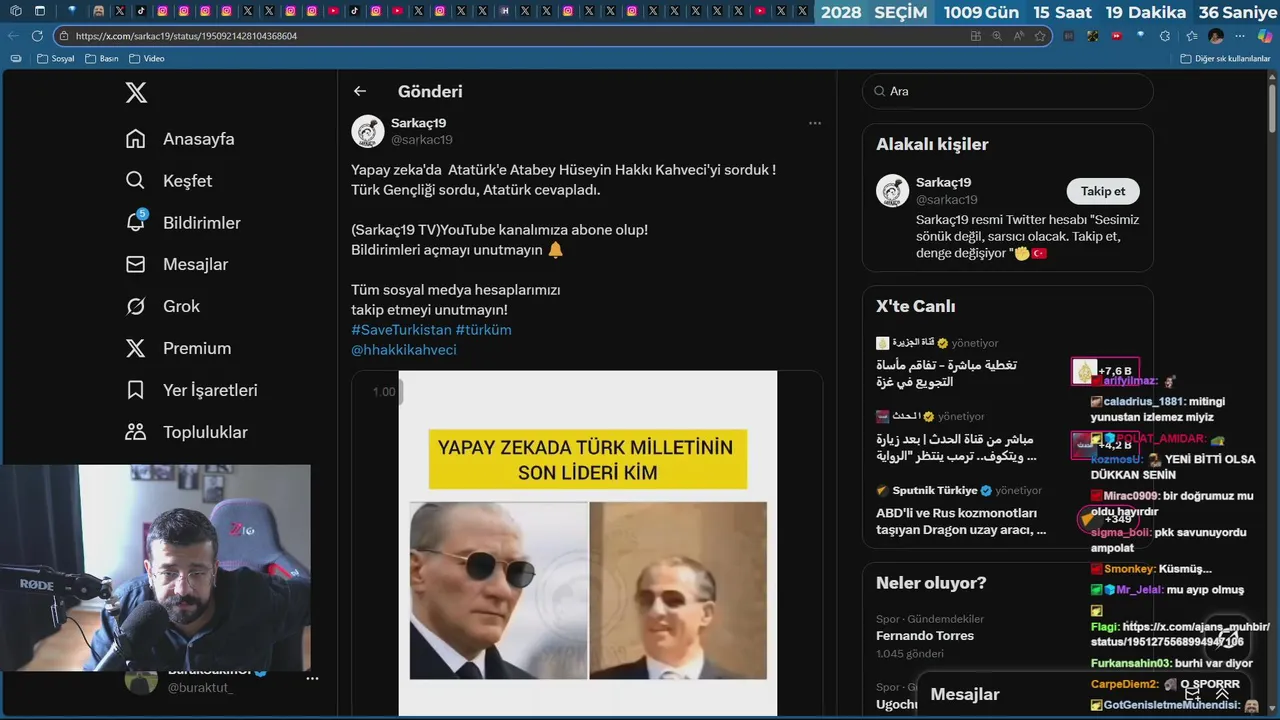Open Anasayfa home icon
This screenshot has height=720, width=1280.
click(136, 139)
